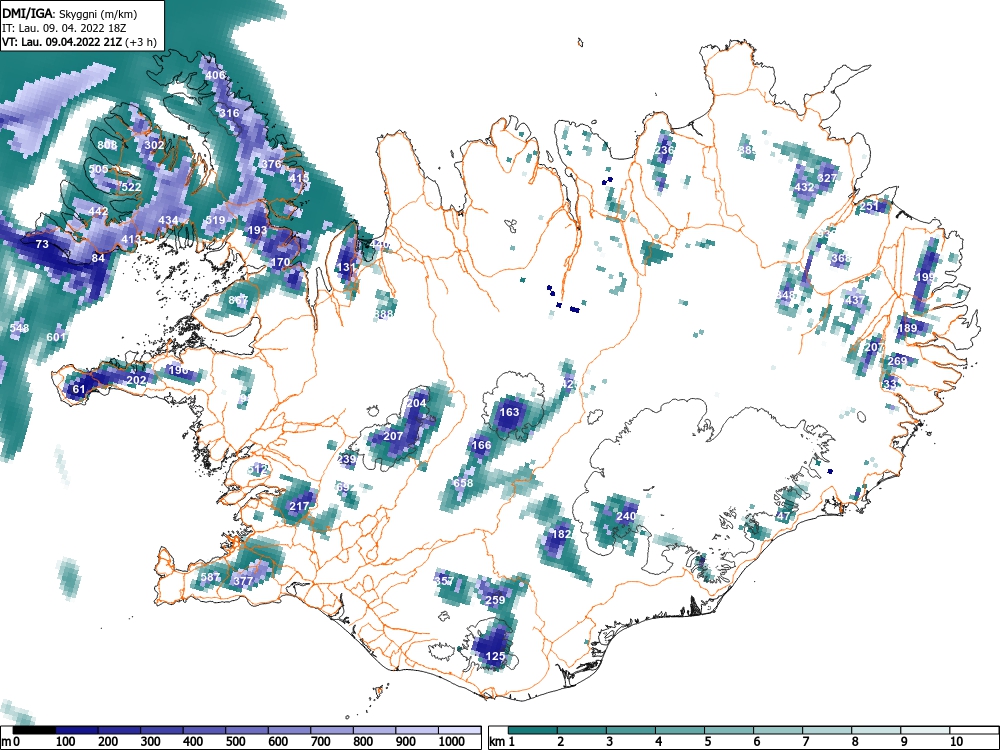Click the map value '240'
This screenshot has width=1000, height=750.
click(x=626, y=516)
